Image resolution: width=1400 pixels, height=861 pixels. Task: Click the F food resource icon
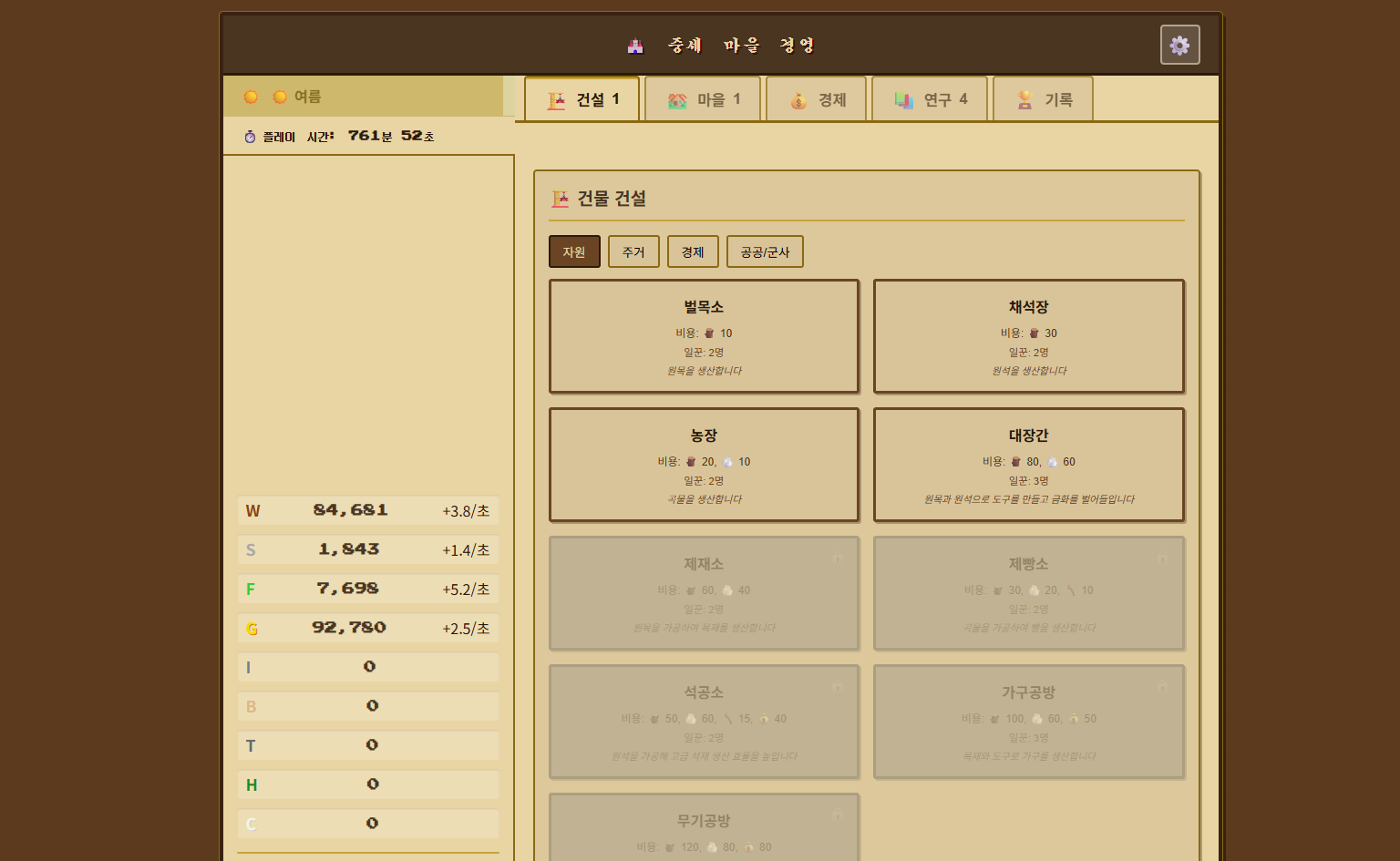(x=251, y=589)
